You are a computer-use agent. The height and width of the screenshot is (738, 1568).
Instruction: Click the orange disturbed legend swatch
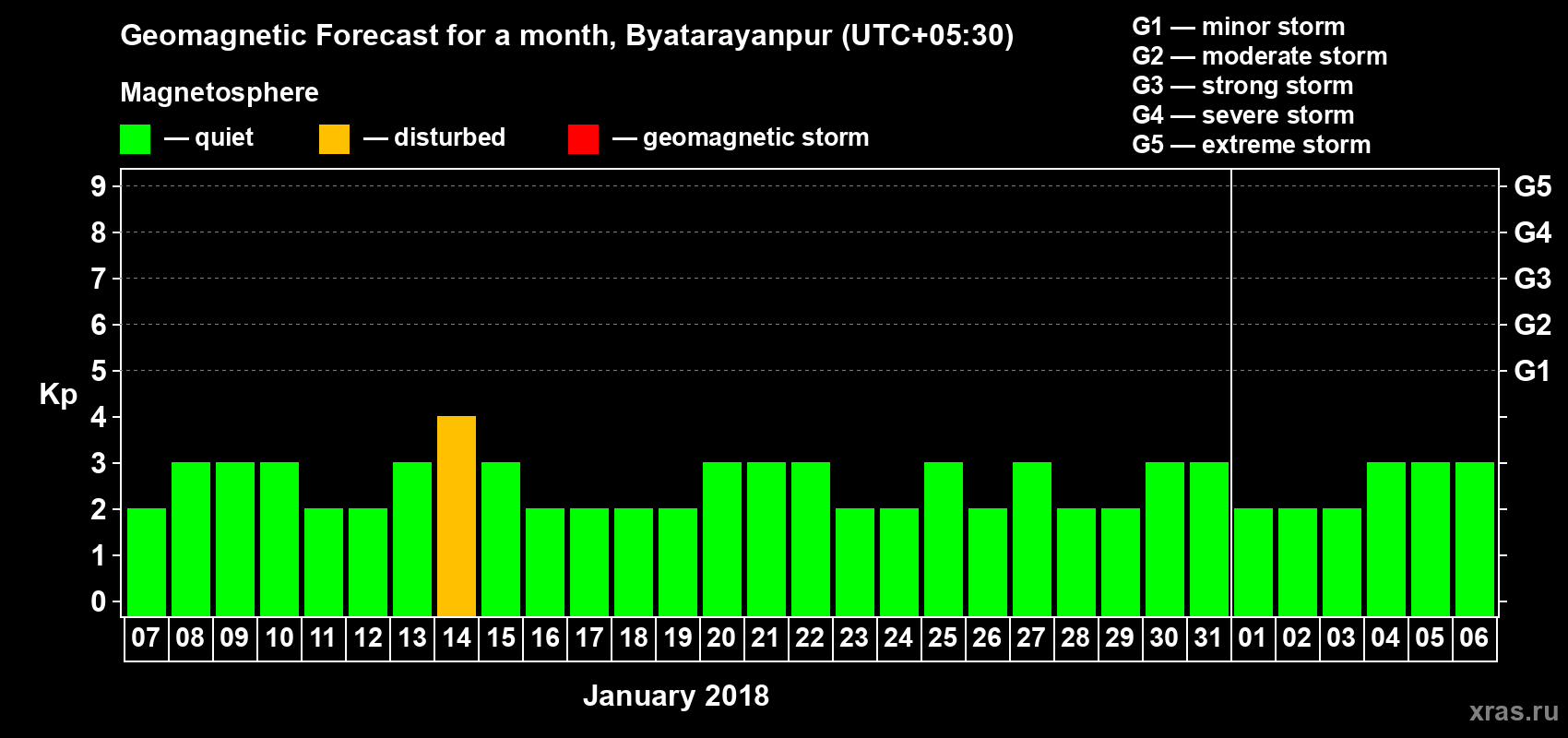click(x=334, y=139)
